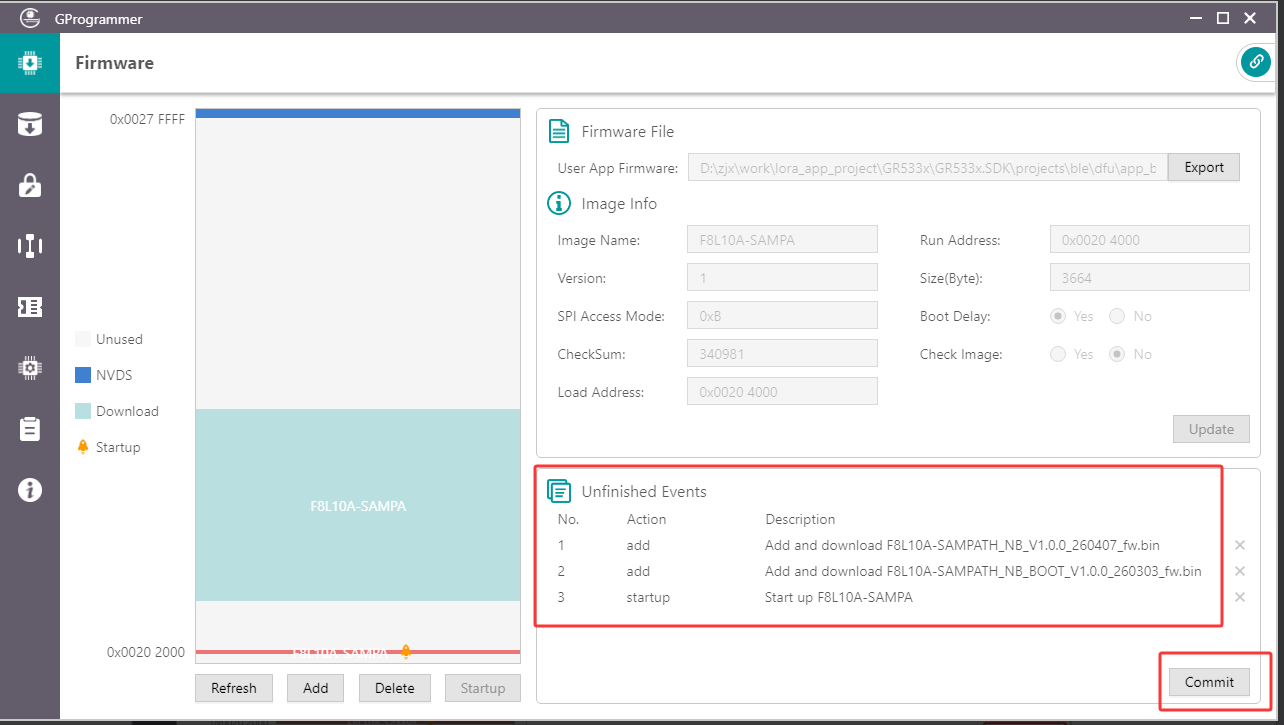Select No for Boot Delay
Screen dimensions: 1284x725
pyautogui.click(x=1118, y=317)
